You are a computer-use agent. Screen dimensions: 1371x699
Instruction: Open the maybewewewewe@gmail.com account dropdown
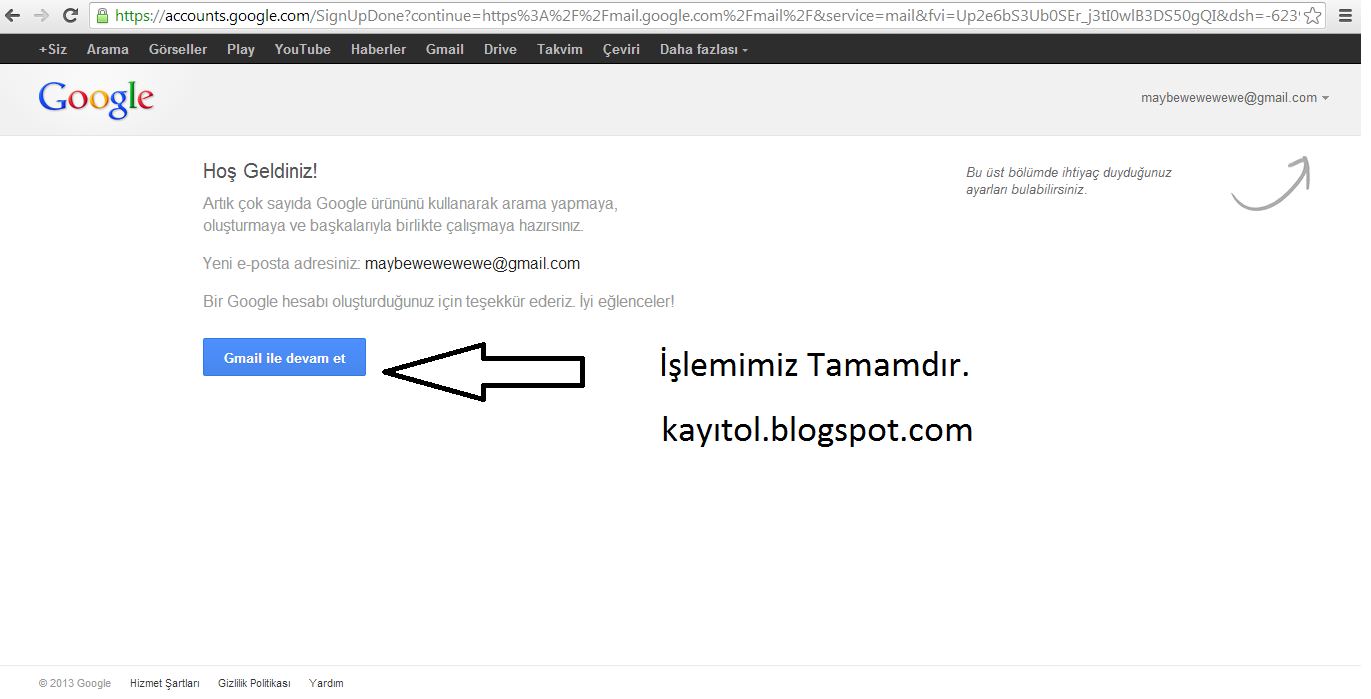[x=1227, y=97]
